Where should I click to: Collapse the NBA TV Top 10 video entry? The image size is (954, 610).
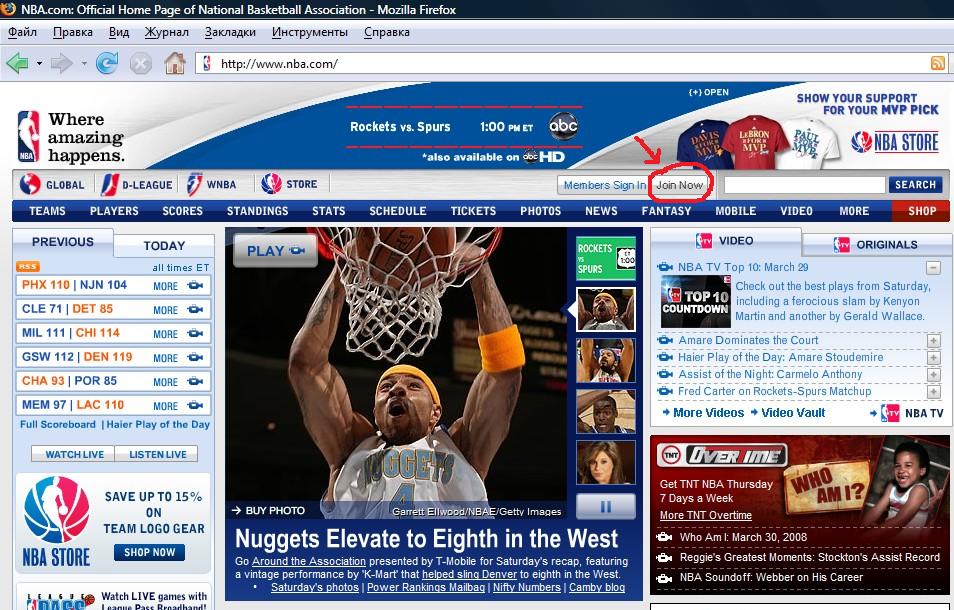[x=933, y=268]
